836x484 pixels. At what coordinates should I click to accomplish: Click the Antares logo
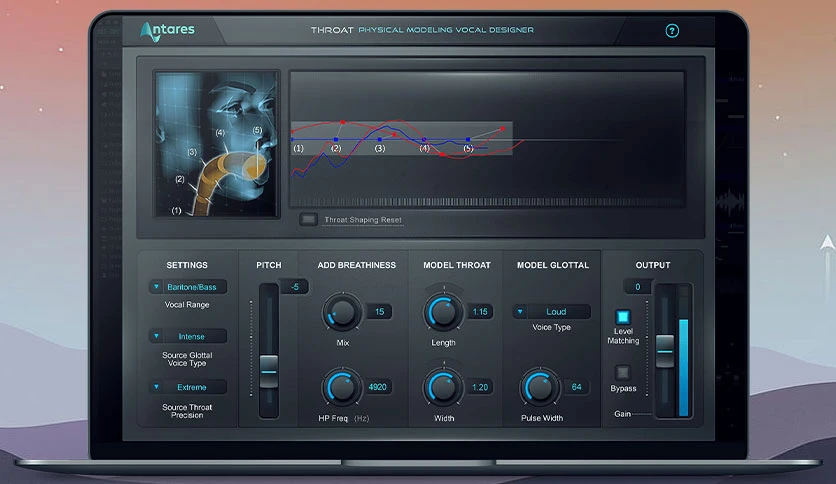click(167, 31)
